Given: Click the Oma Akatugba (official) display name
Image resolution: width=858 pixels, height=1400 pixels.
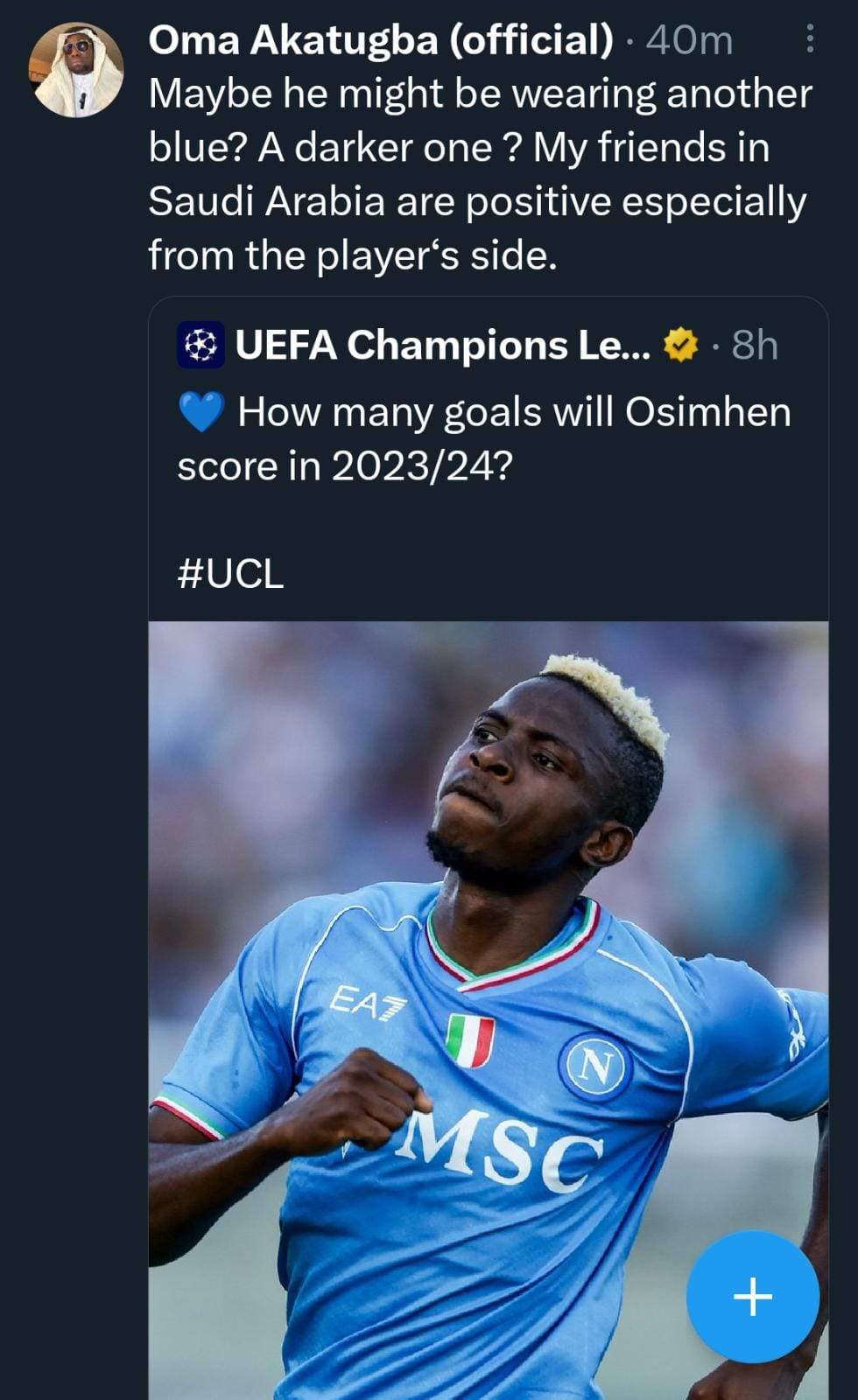Looking at the screenshot, I should (x=381, y=40).
